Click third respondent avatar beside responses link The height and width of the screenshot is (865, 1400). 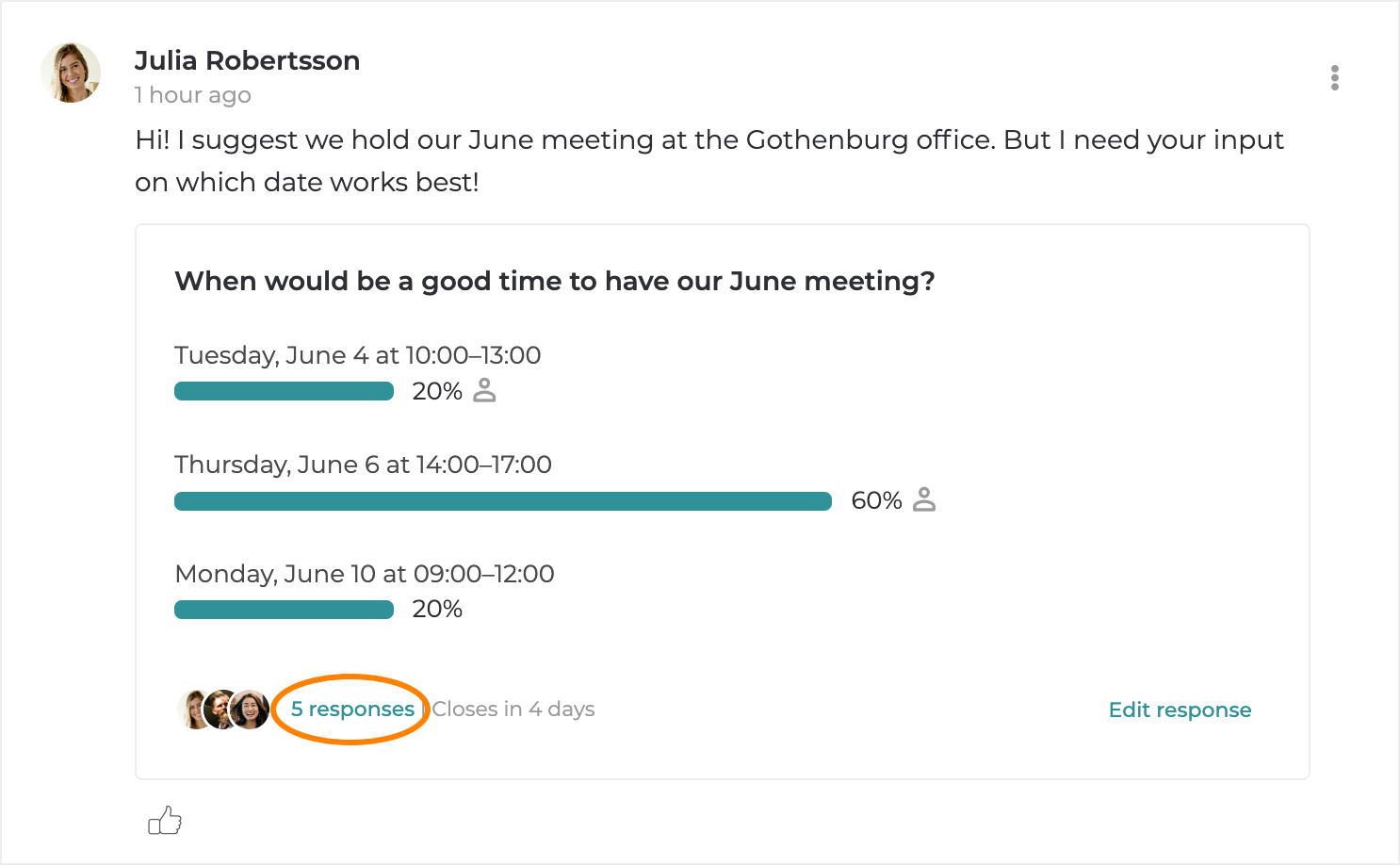pyautogui.click(x=251, y=710)
